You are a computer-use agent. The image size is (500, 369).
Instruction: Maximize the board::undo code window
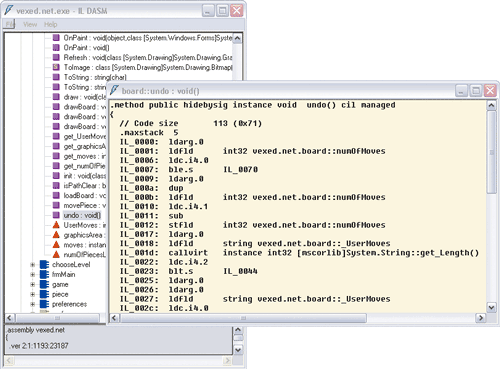coord(476,91)
